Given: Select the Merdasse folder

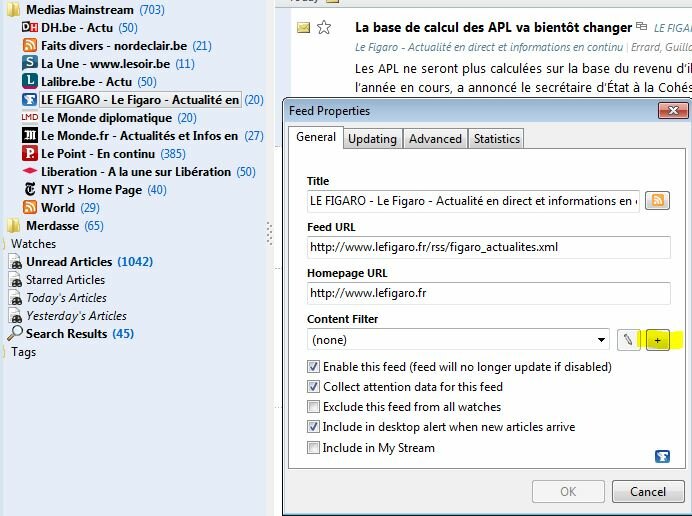Looking at the screenshot, I should point(53,226).
